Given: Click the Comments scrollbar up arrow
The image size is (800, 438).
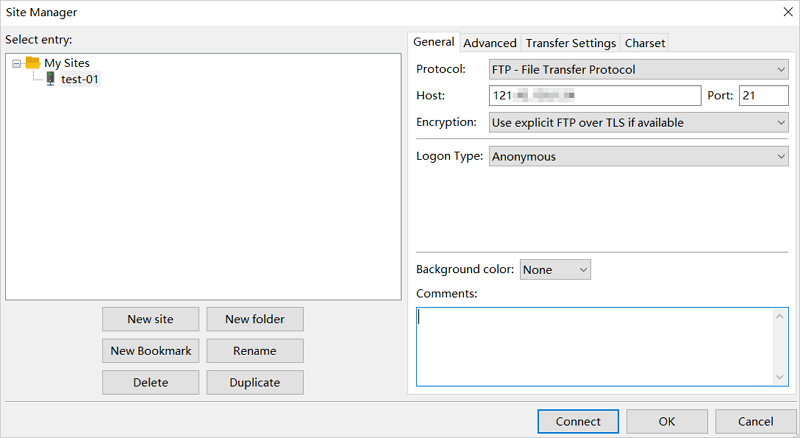Looking at the screenshot, I should click(780, 317).
